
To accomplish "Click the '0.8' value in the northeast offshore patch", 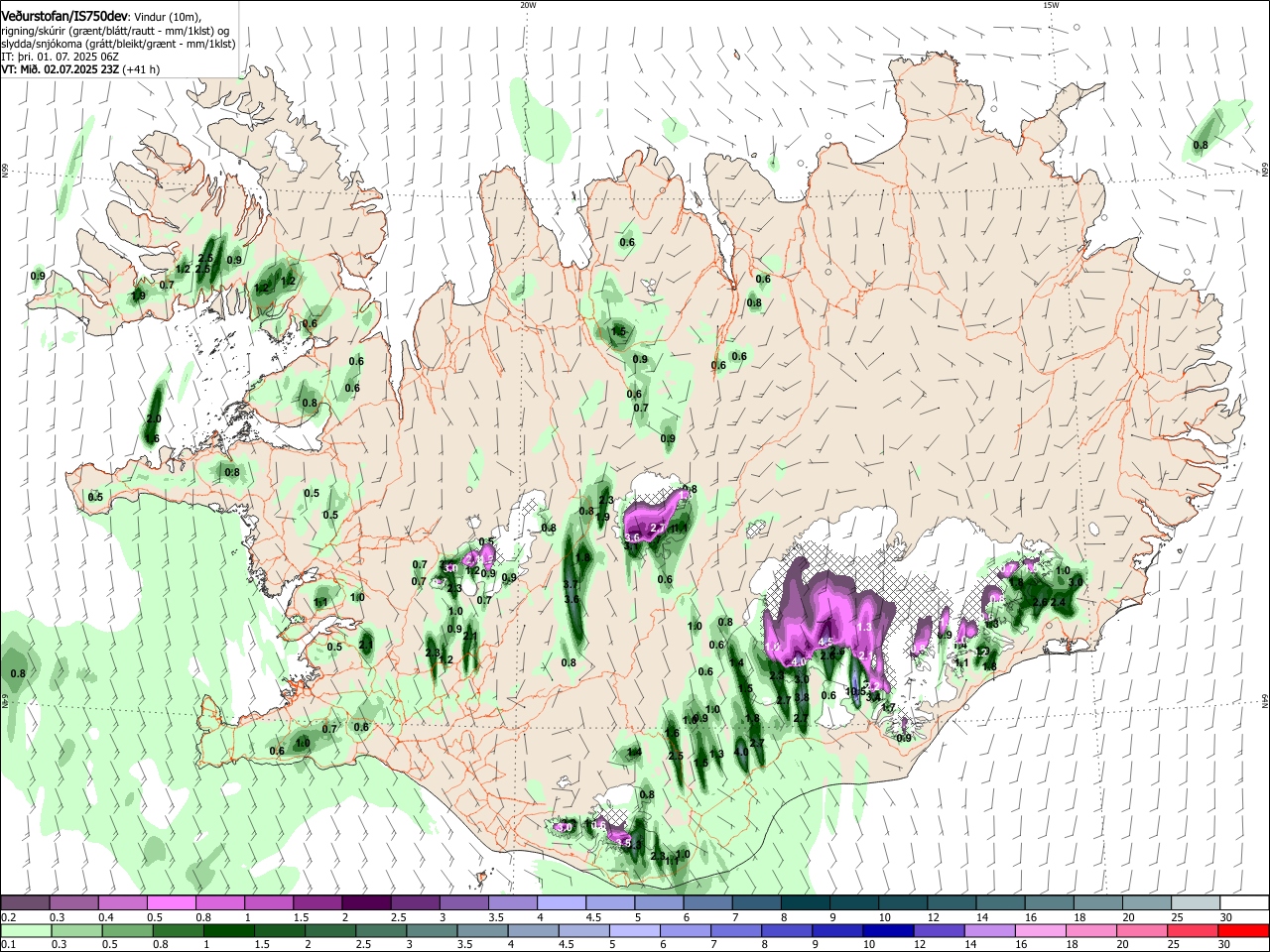I will [1201, 145].
